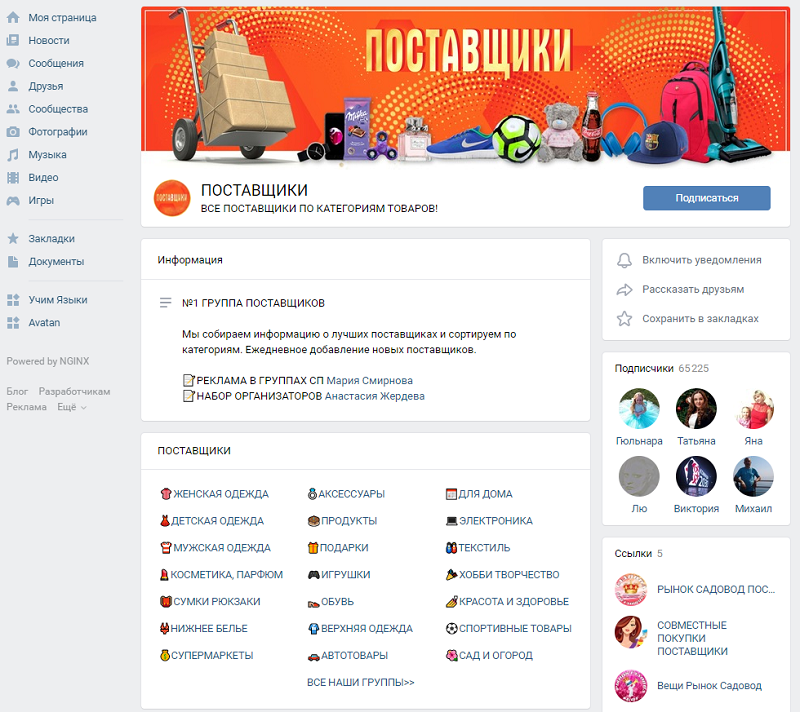Image resolution: width=800 pixels, height=712 pixels.
Task: Click the Video (Видео) film icon
Action: click(13, 177)
